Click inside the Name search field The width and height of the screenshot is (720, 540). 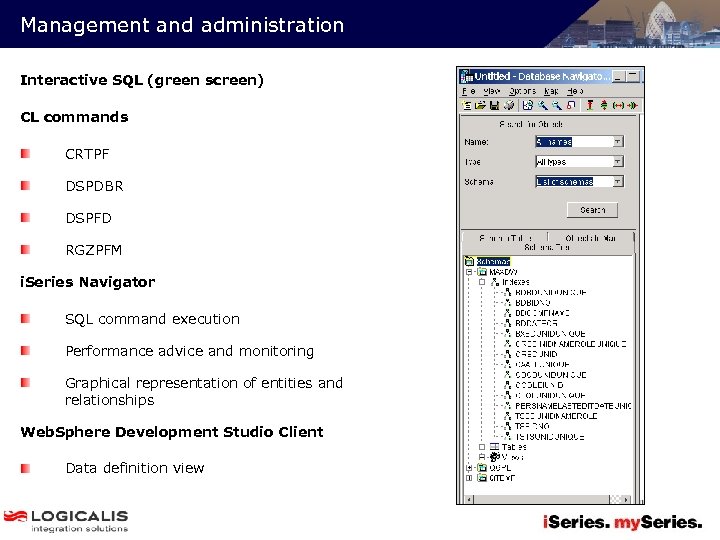click(x=574, y=141)
